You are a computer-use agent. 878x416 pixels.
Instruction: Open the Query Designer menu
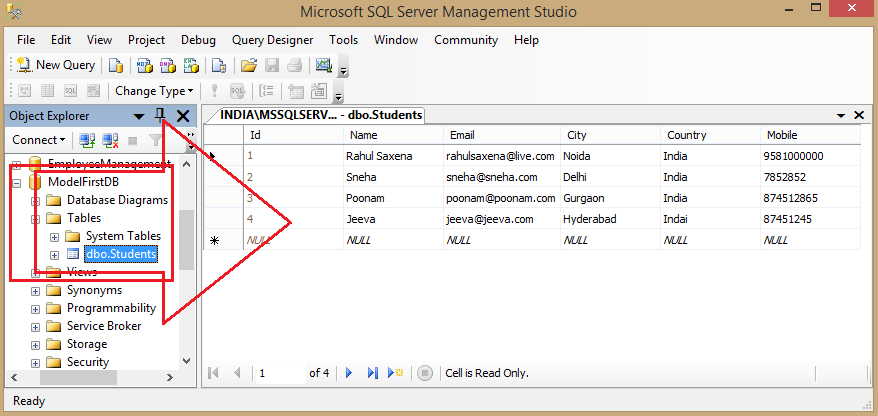(272, 40)
